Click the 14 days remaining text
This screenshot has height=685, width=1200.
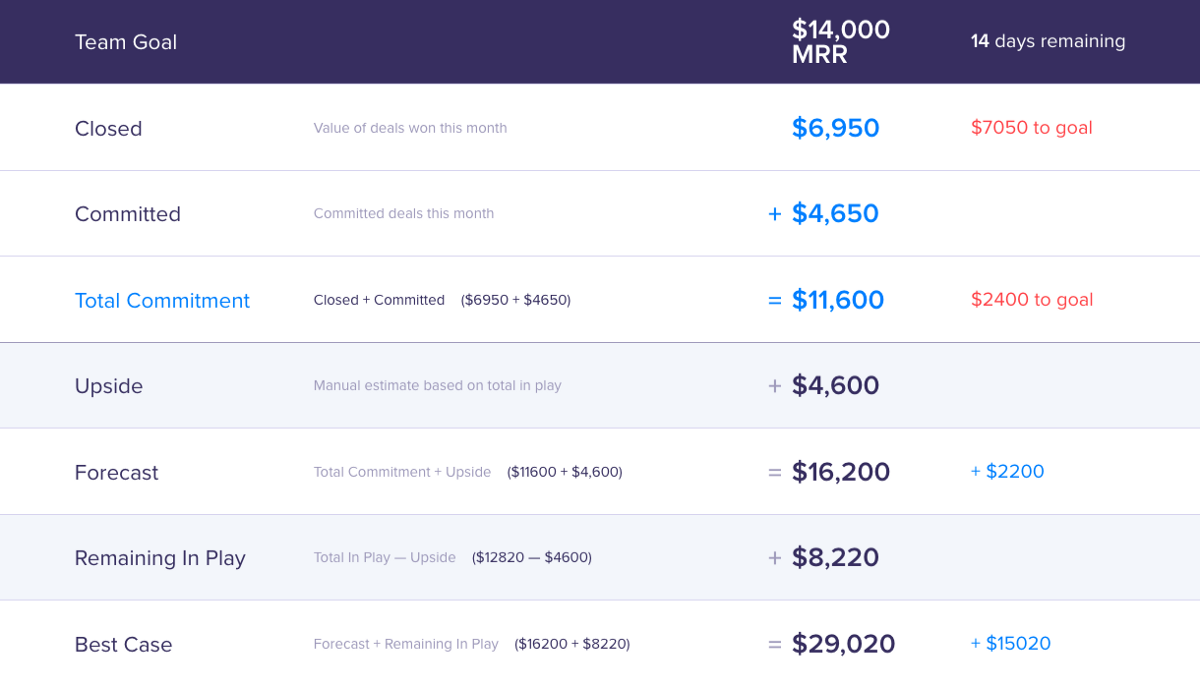coord(1048,41)
